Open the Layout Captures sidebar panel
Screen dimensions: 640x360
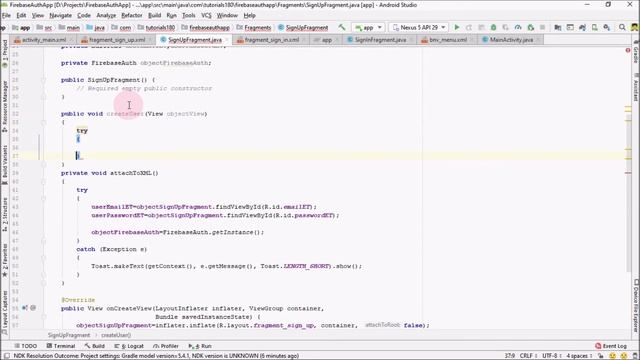pyautogui.click(x=4, y=312)
